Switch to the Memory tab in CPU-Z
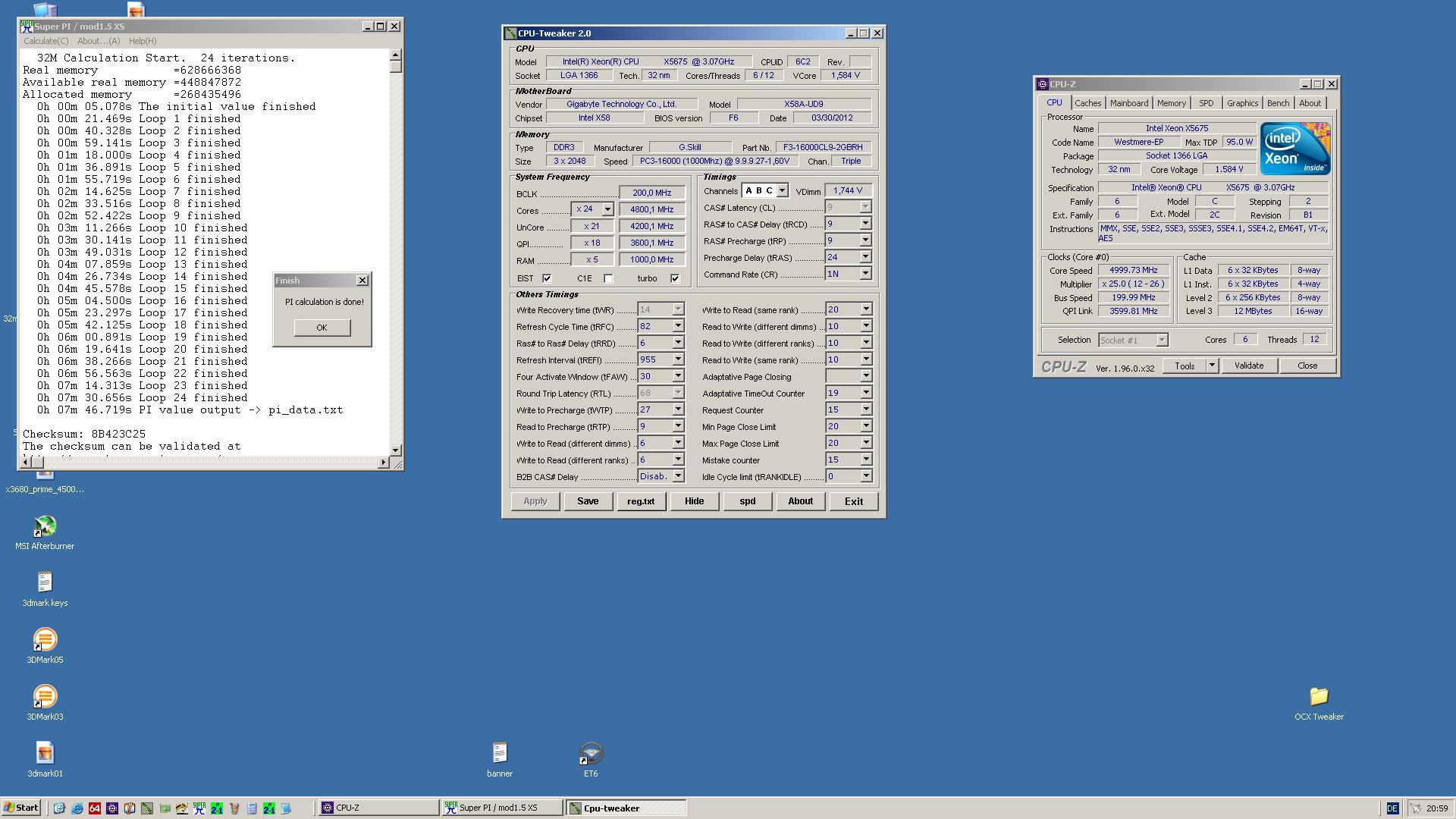This screenshot has width=1456, height=819. click(1171, 103)
